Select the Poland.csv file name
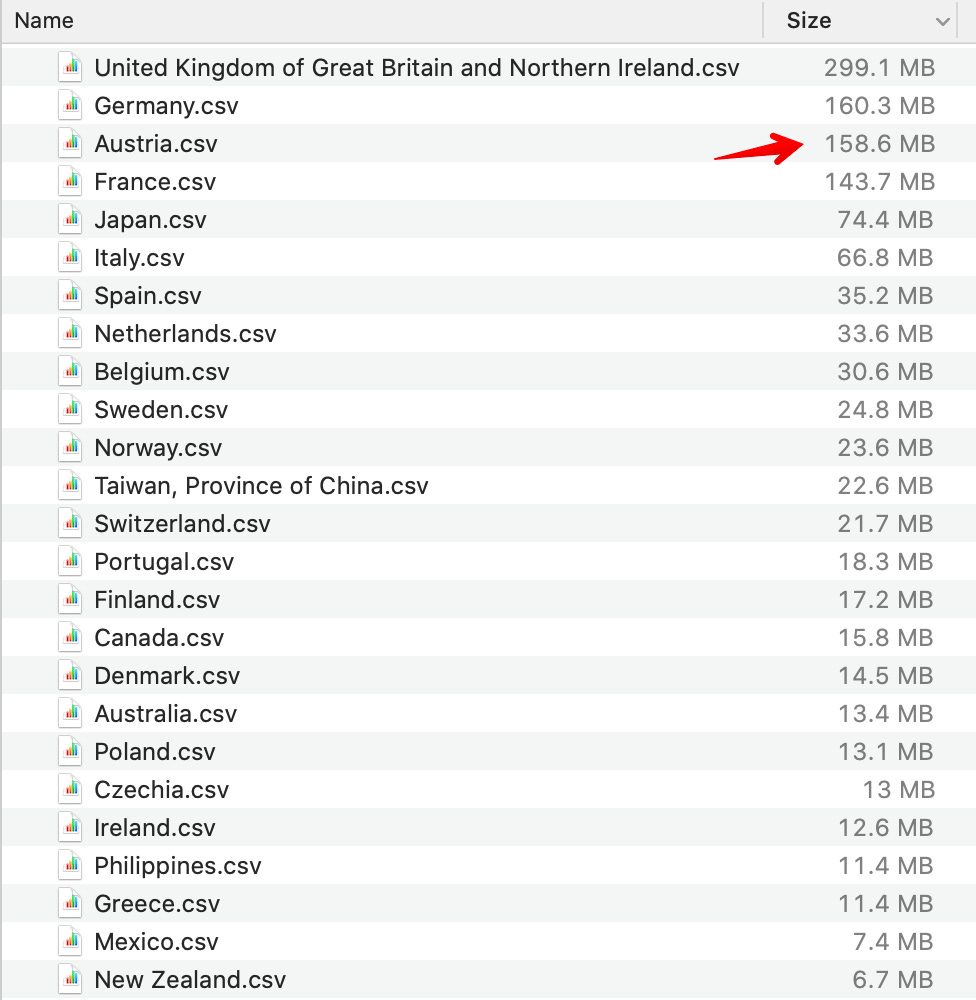 [155, 752]
